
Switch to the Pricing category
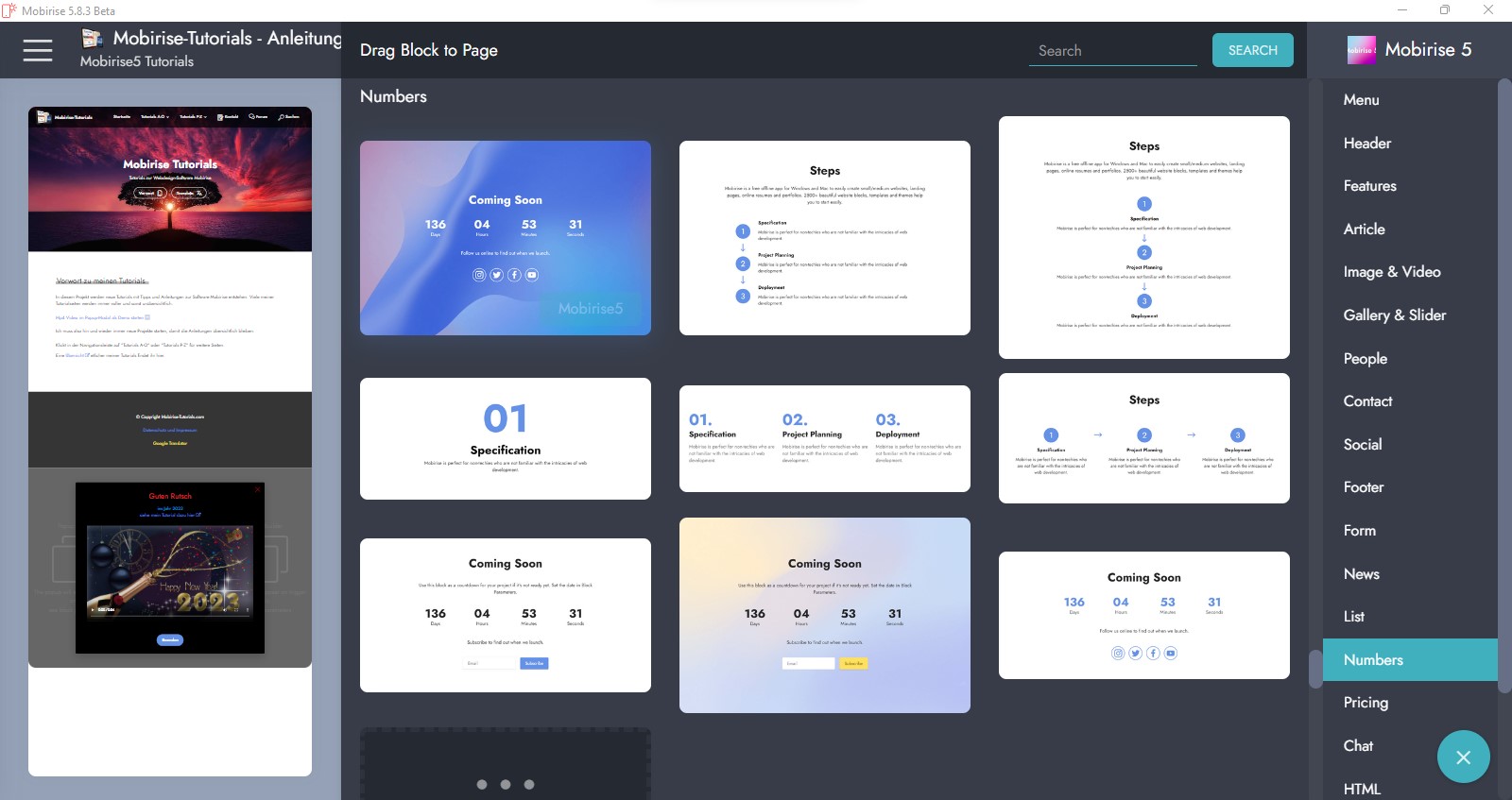point(1366,703)
